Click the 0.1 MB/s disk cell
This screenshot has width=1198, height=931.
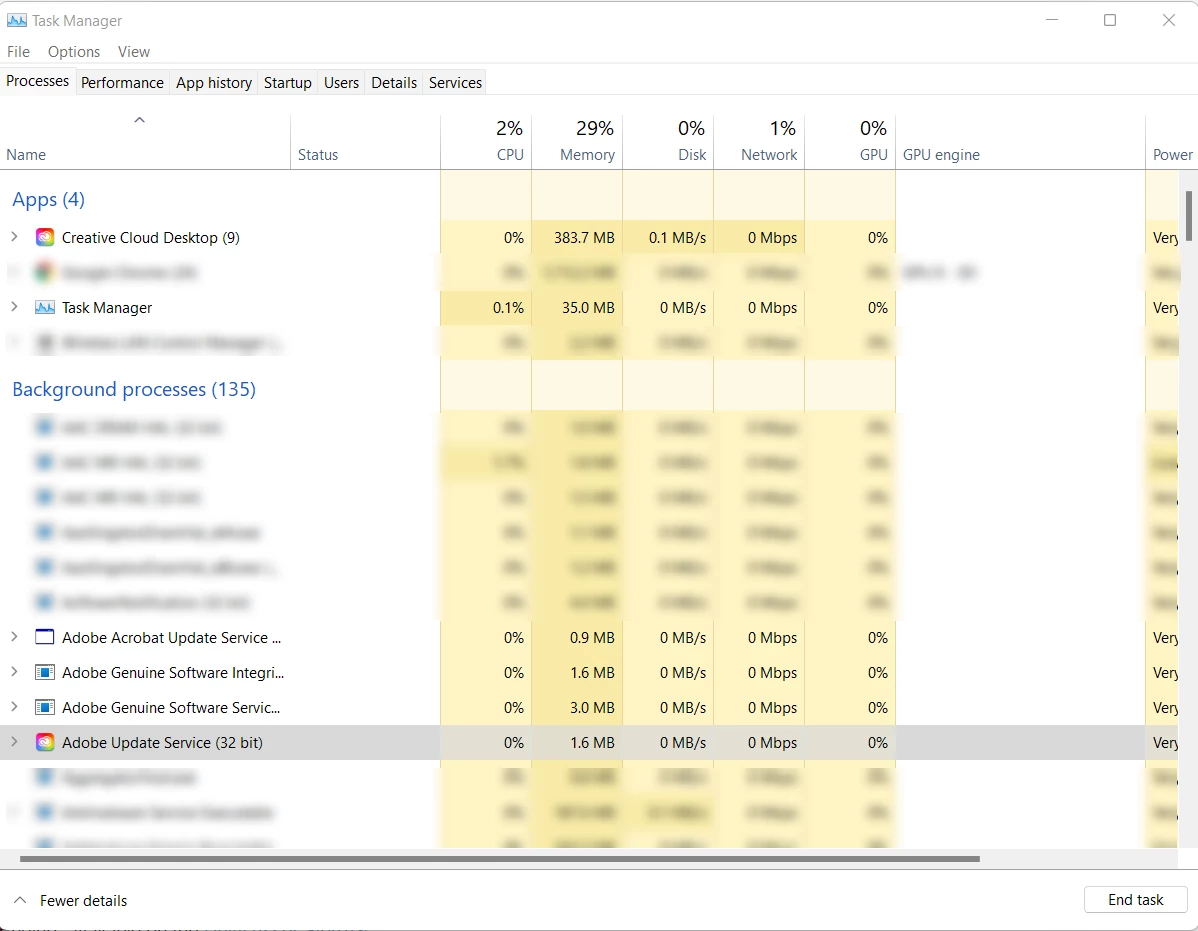(x=668, y=238)
